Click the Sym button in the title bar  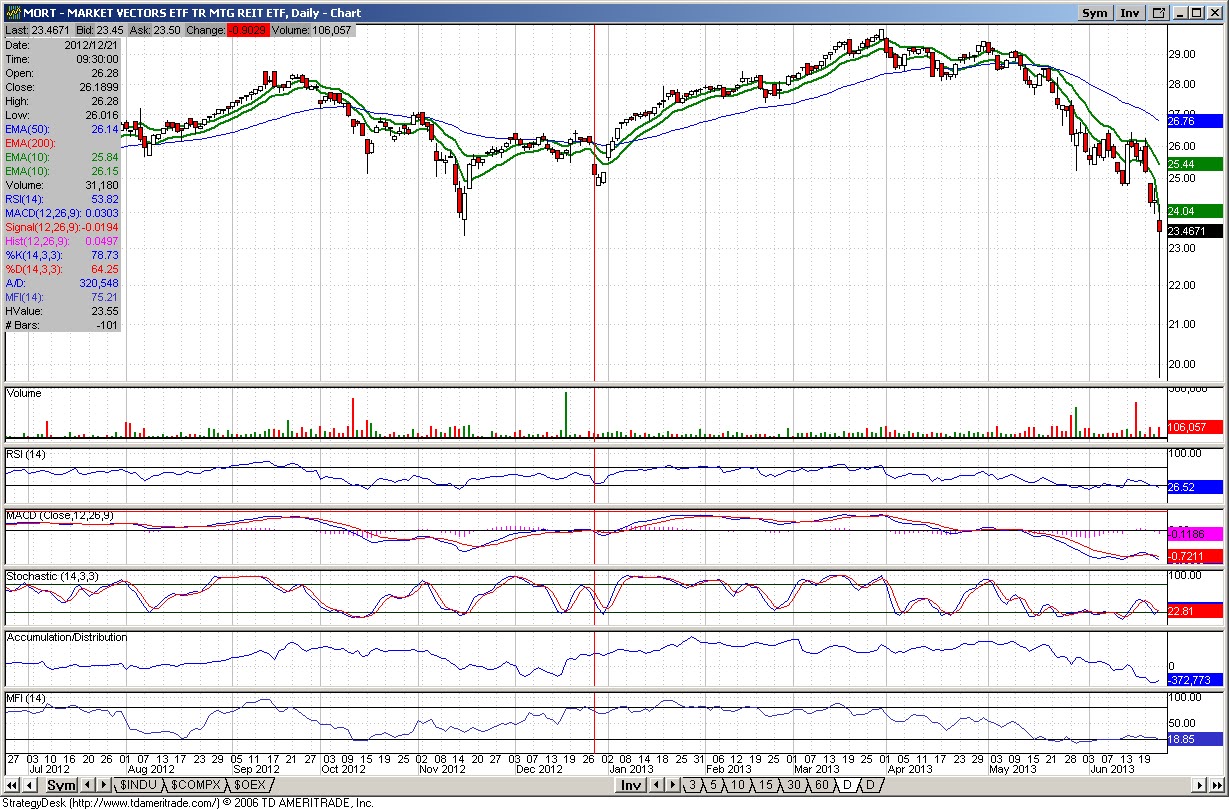pyautogui.click(x=1095, y=13)
